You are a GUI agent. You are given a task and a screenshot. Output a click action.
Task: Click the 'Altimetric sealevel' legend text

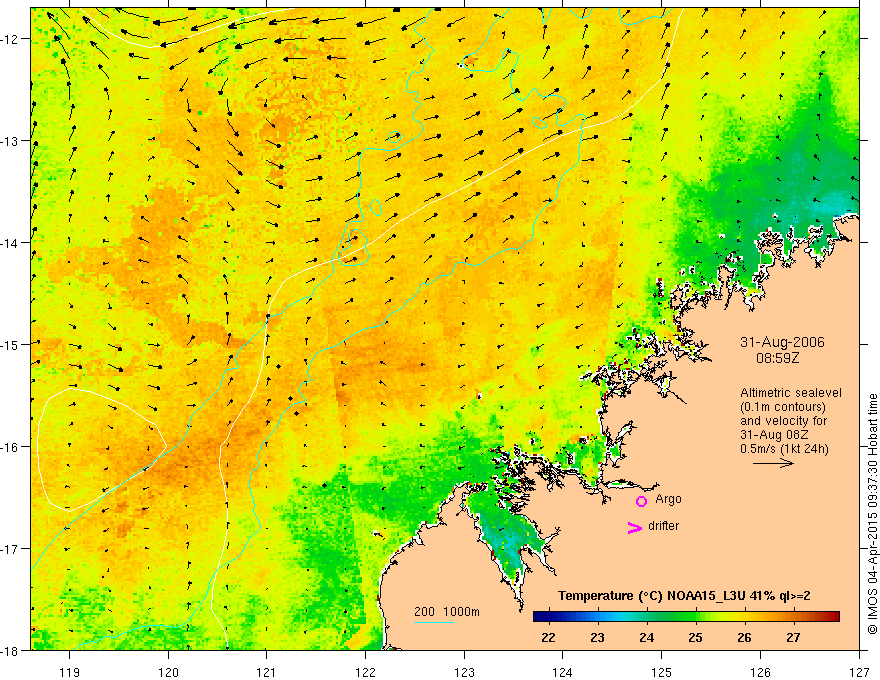[x=791, y=393]
